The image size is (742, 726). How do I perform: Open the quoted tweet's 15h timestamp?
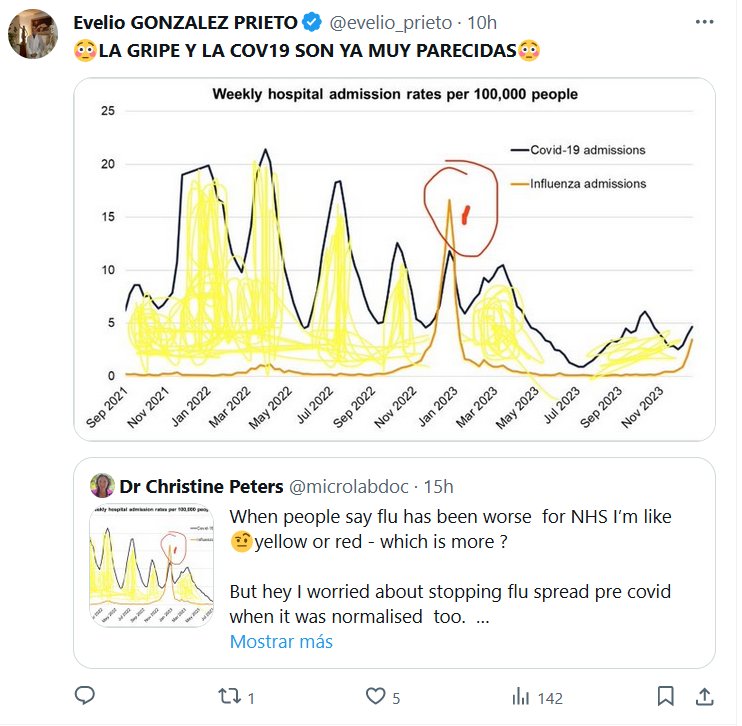[437, 487]
